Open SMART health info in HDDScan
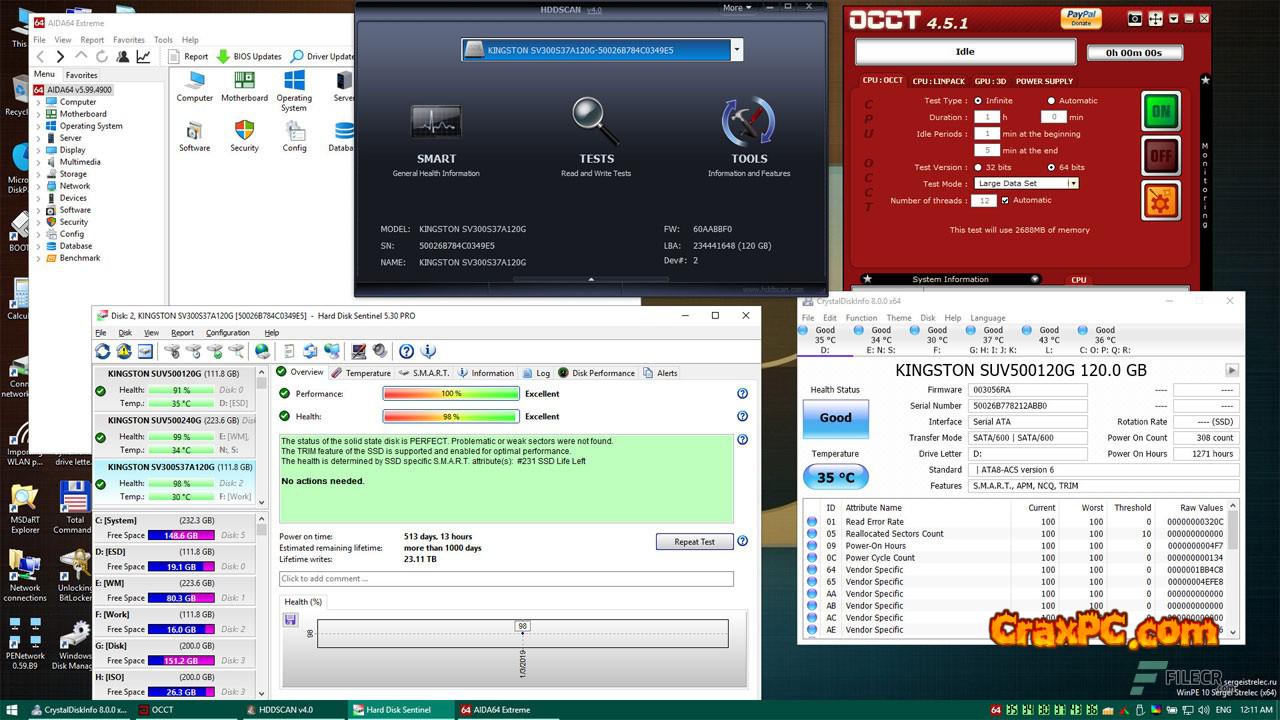The image size is (1280, 720). 436,123
